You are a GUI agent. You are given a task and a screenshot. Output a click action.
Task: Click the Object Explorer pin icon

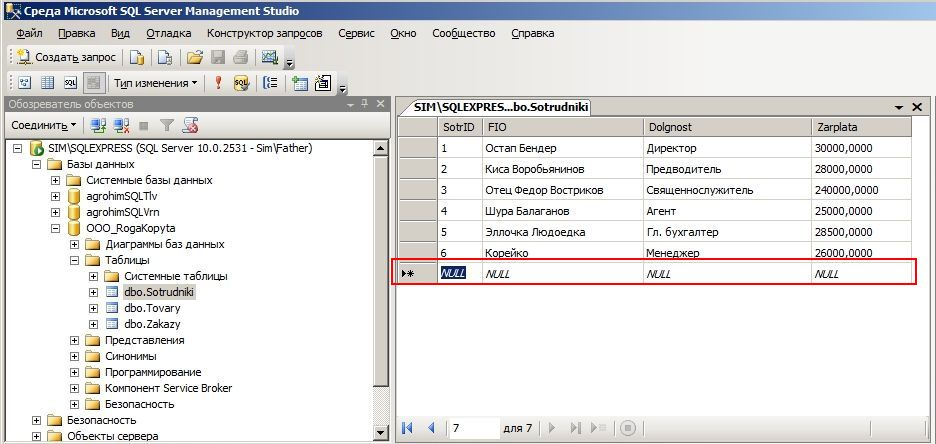pyautogui.click(x=365, y=104)
